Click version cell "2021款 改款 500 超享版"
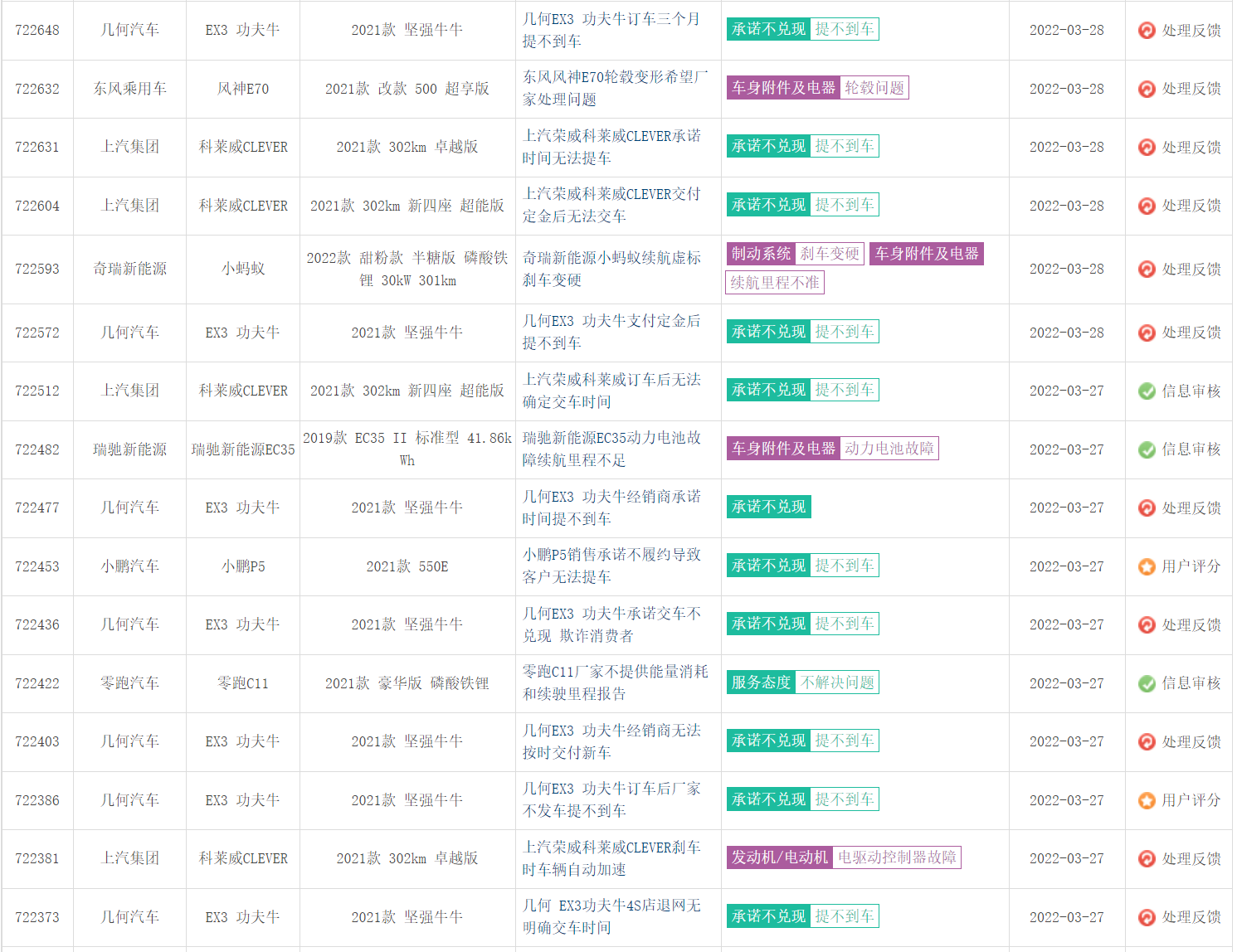 click(407, 89)
